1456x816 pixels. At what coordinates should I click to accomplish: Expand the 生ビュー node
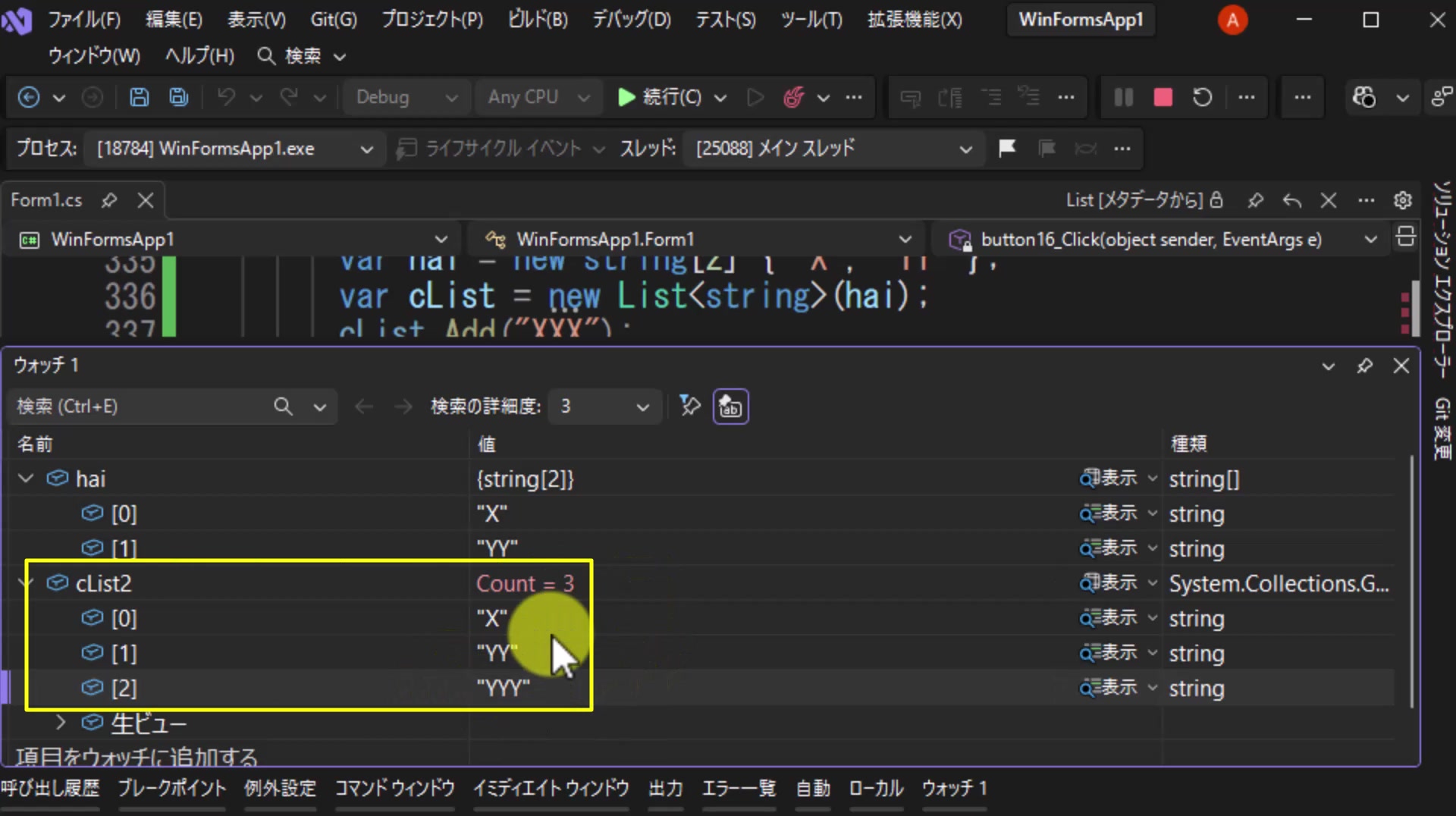61,723
